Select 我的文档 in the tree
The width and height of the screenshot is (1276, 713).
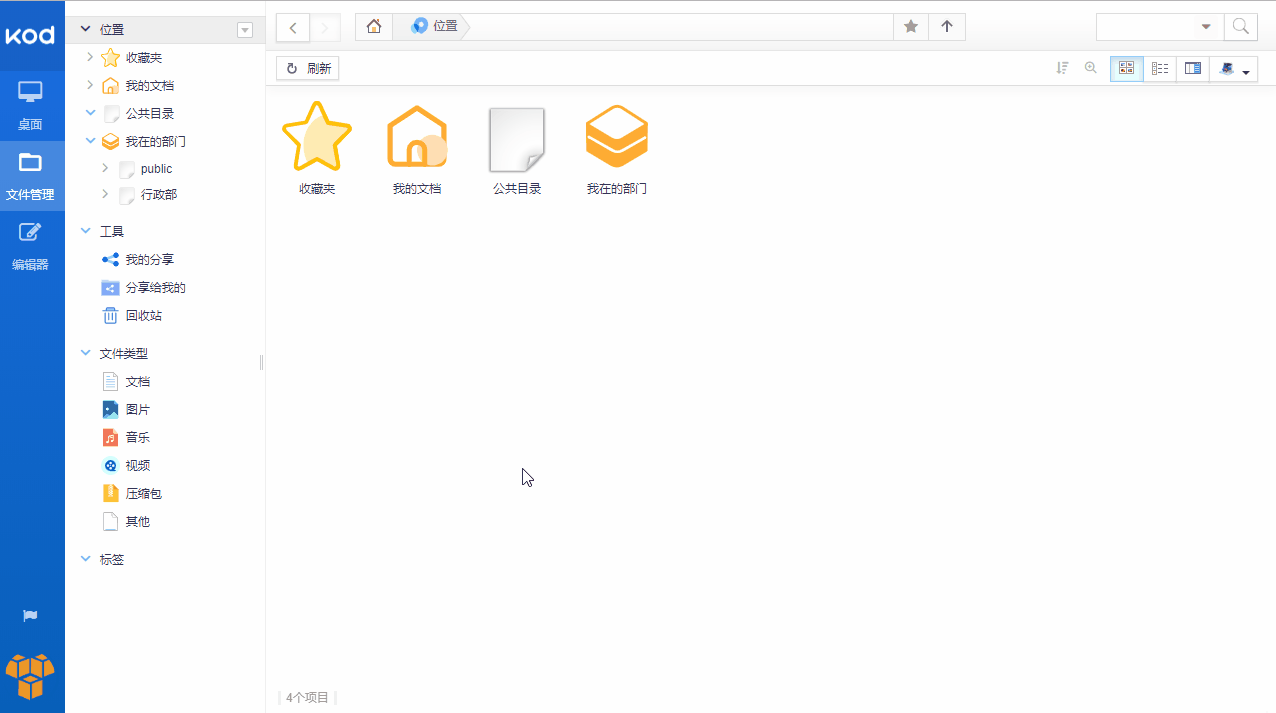(x=150, y=86)
